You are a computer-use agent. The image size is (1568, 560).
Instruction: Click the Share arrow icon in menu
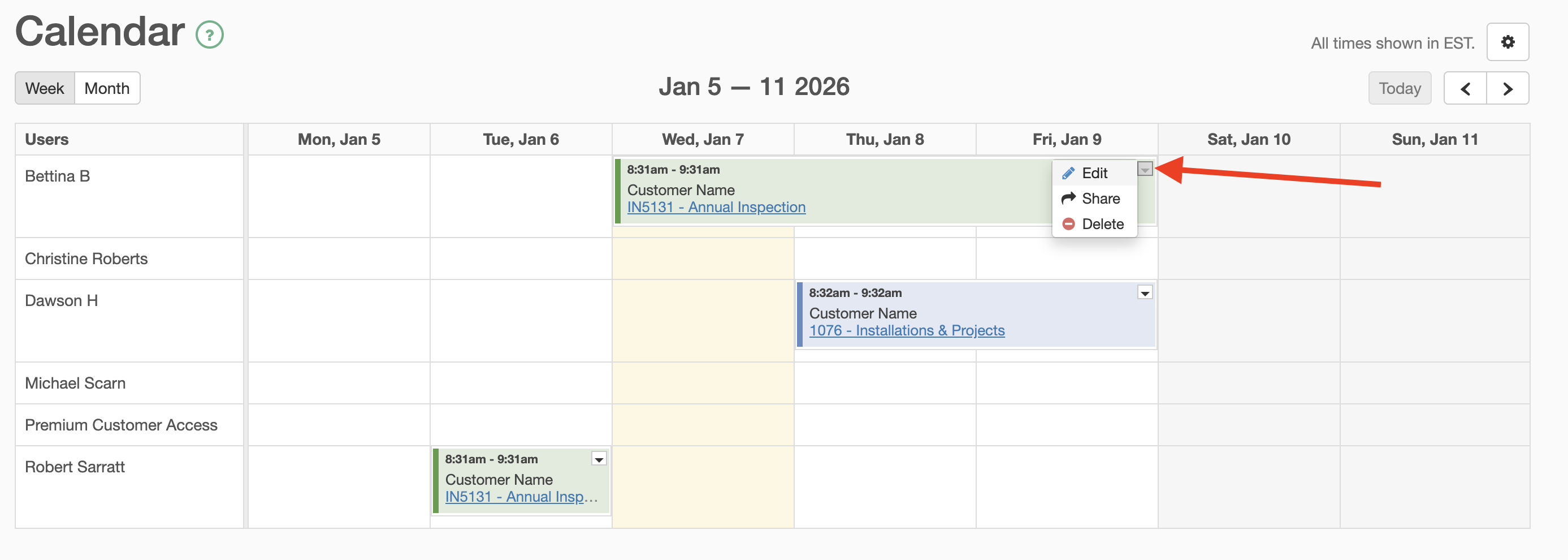[1068, 199]
